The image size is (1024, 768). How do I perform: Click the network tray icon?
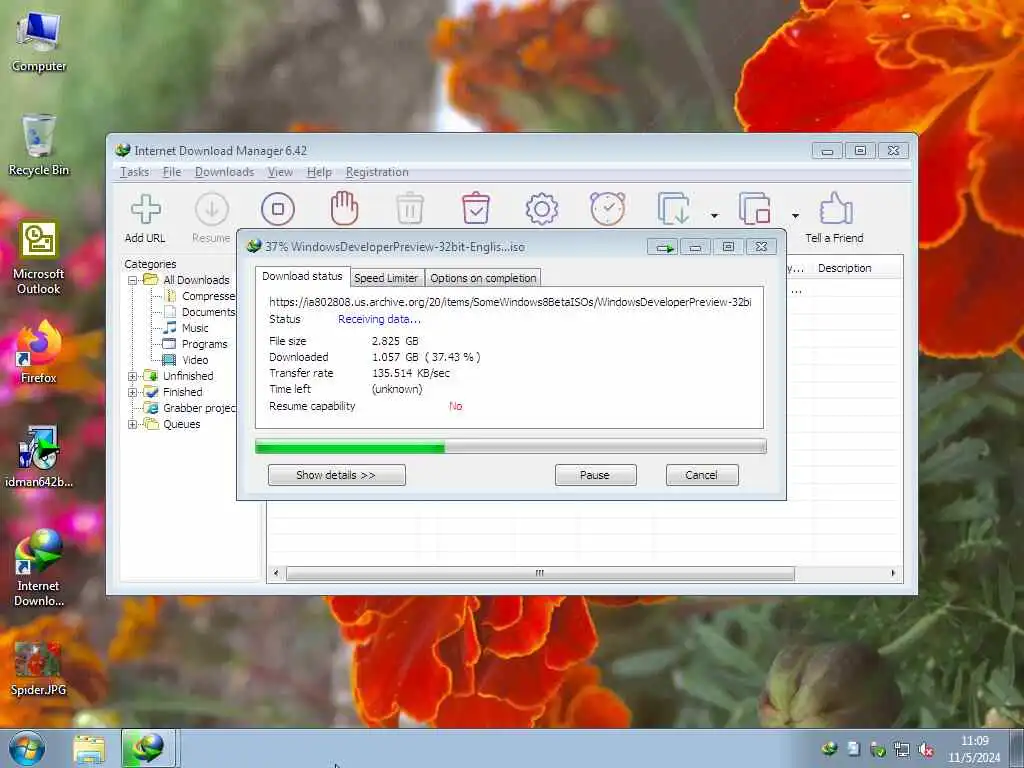coord(902,749)
